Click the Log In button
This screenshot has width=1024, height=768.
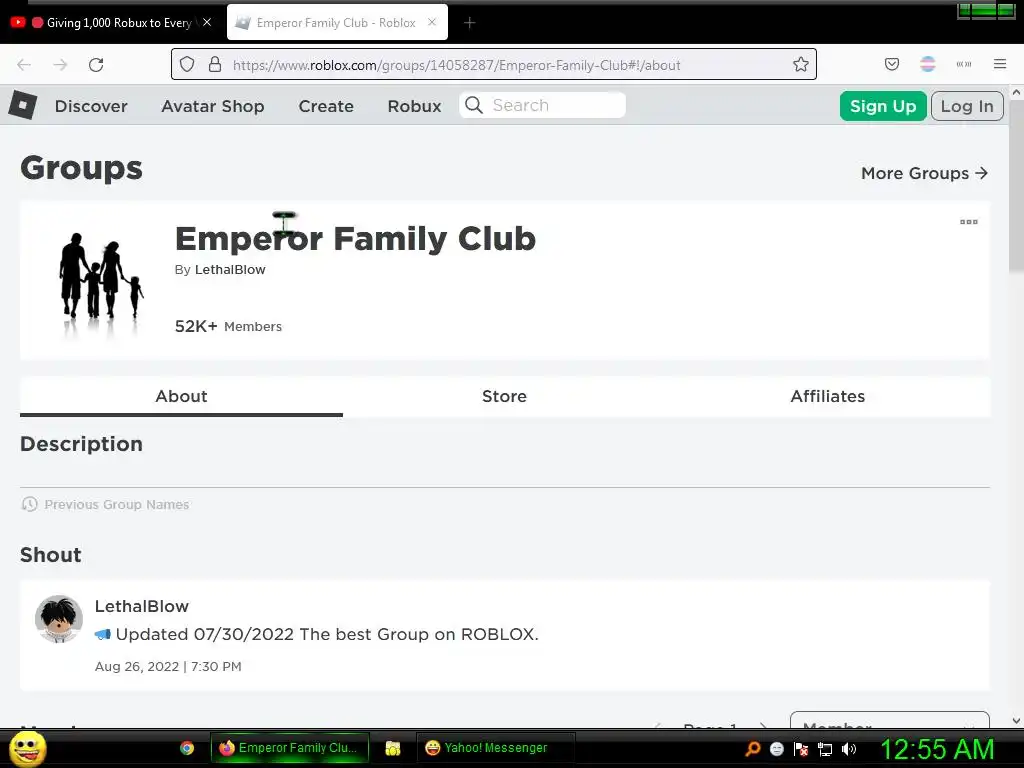967,106
